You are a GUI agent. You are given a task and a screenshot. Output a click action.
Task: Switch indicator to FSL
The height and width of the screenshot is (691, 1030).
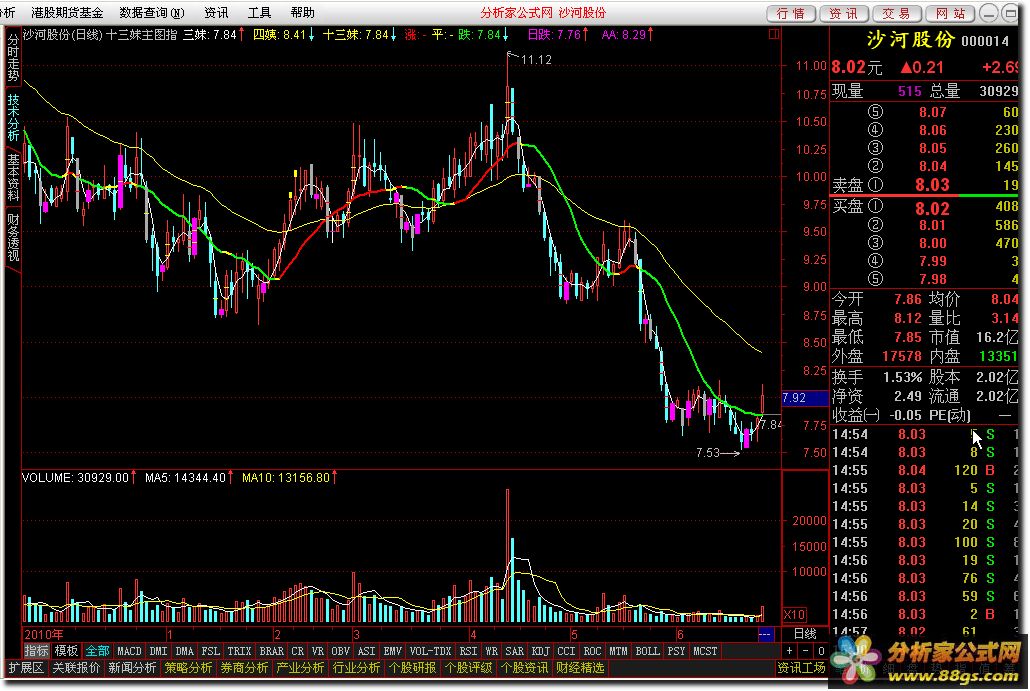(210, 651)
